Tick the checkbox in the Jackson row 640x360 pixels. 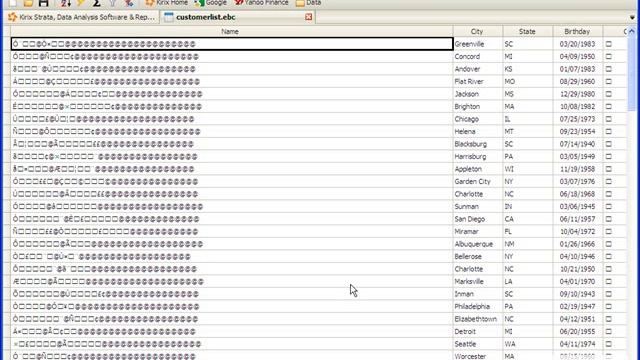coord(609,94)
